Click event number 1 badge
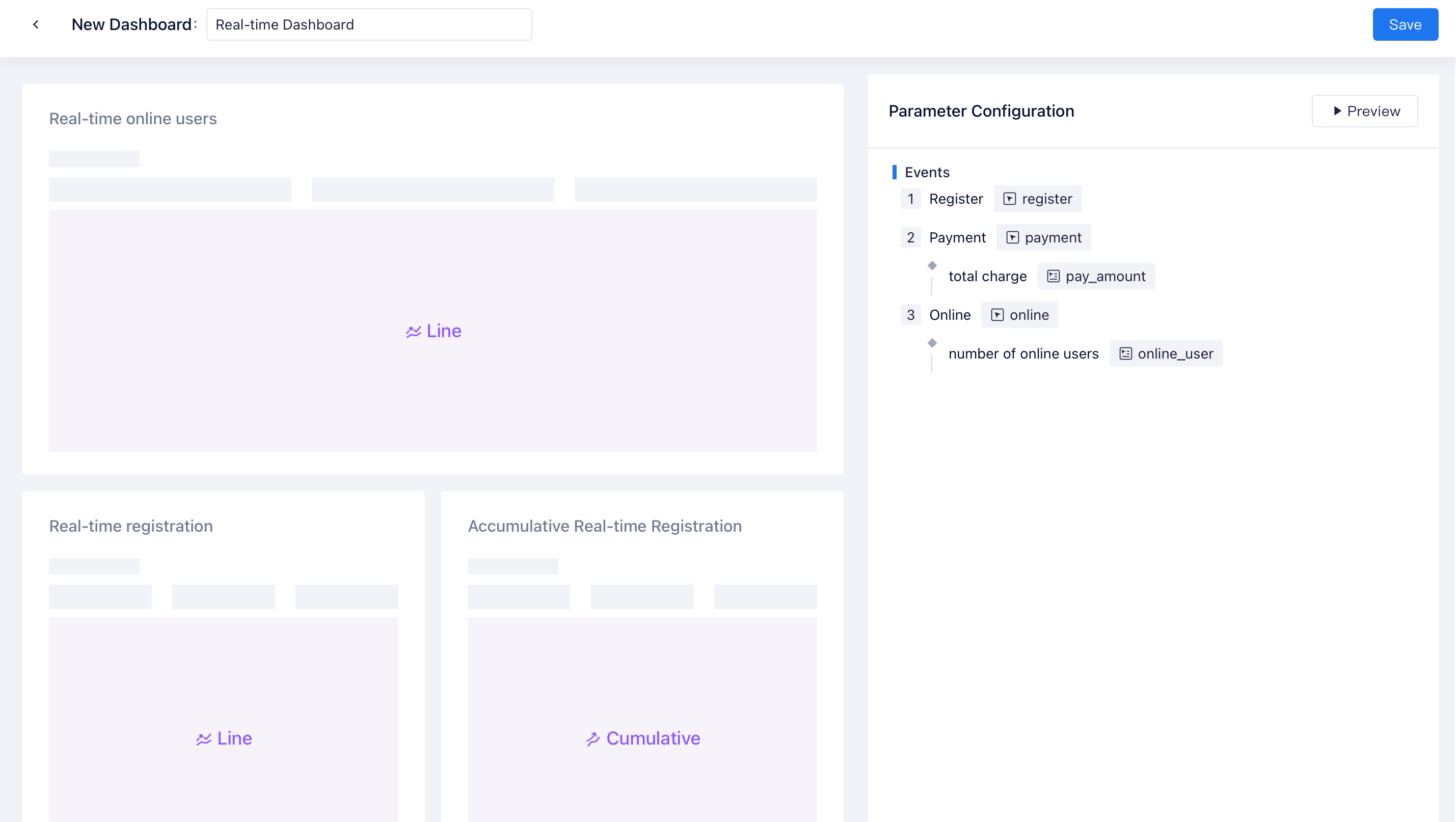Image resolution: width=1456 pixels, height=822 pixels. tap(910, 199)
